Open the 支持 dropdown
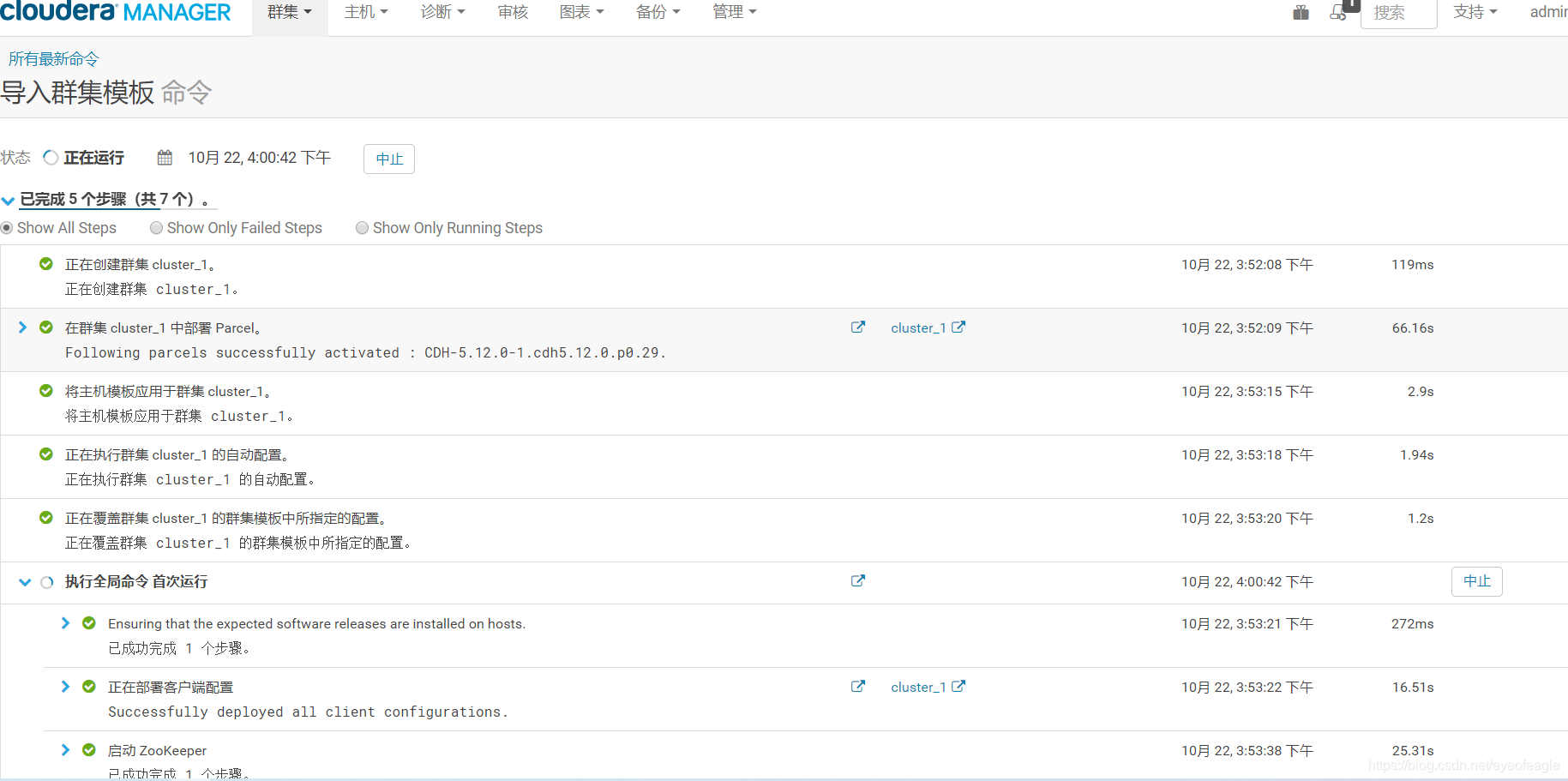Screen dimensions: 1568x781 click(1475, 12)
